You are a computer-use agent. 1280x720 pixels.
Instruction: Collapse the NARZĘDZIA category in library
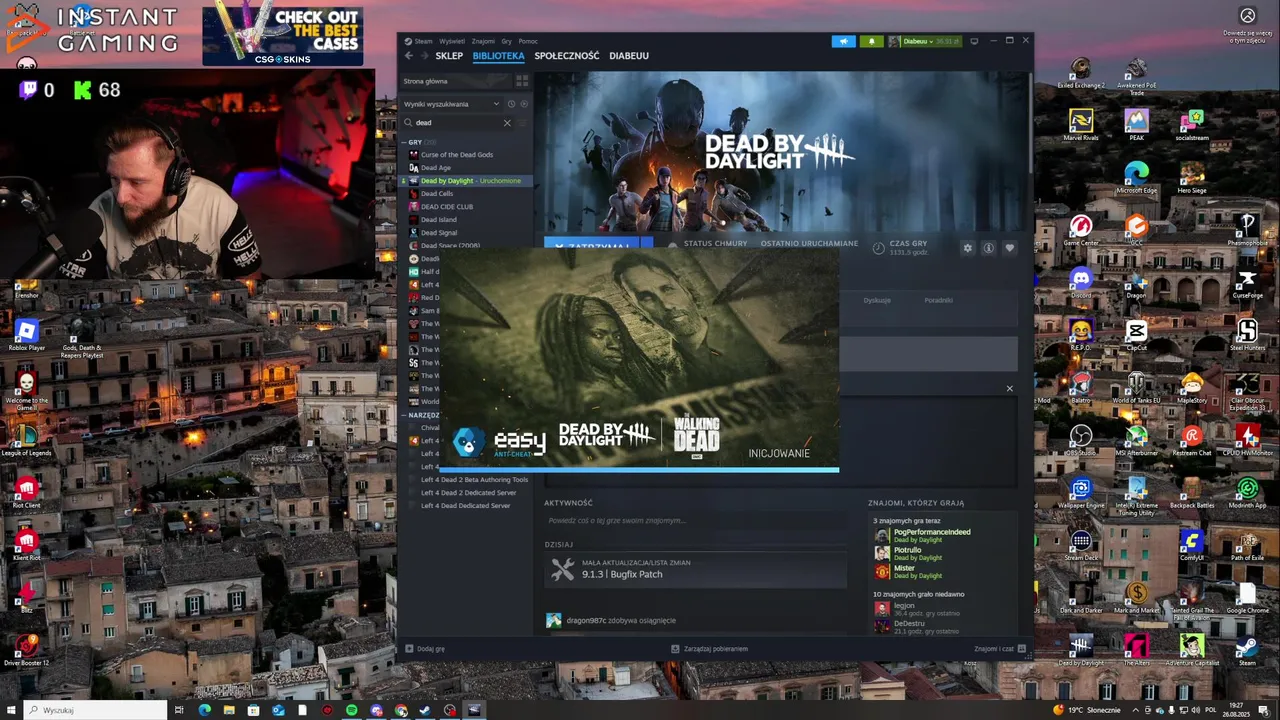coord(404,415)
